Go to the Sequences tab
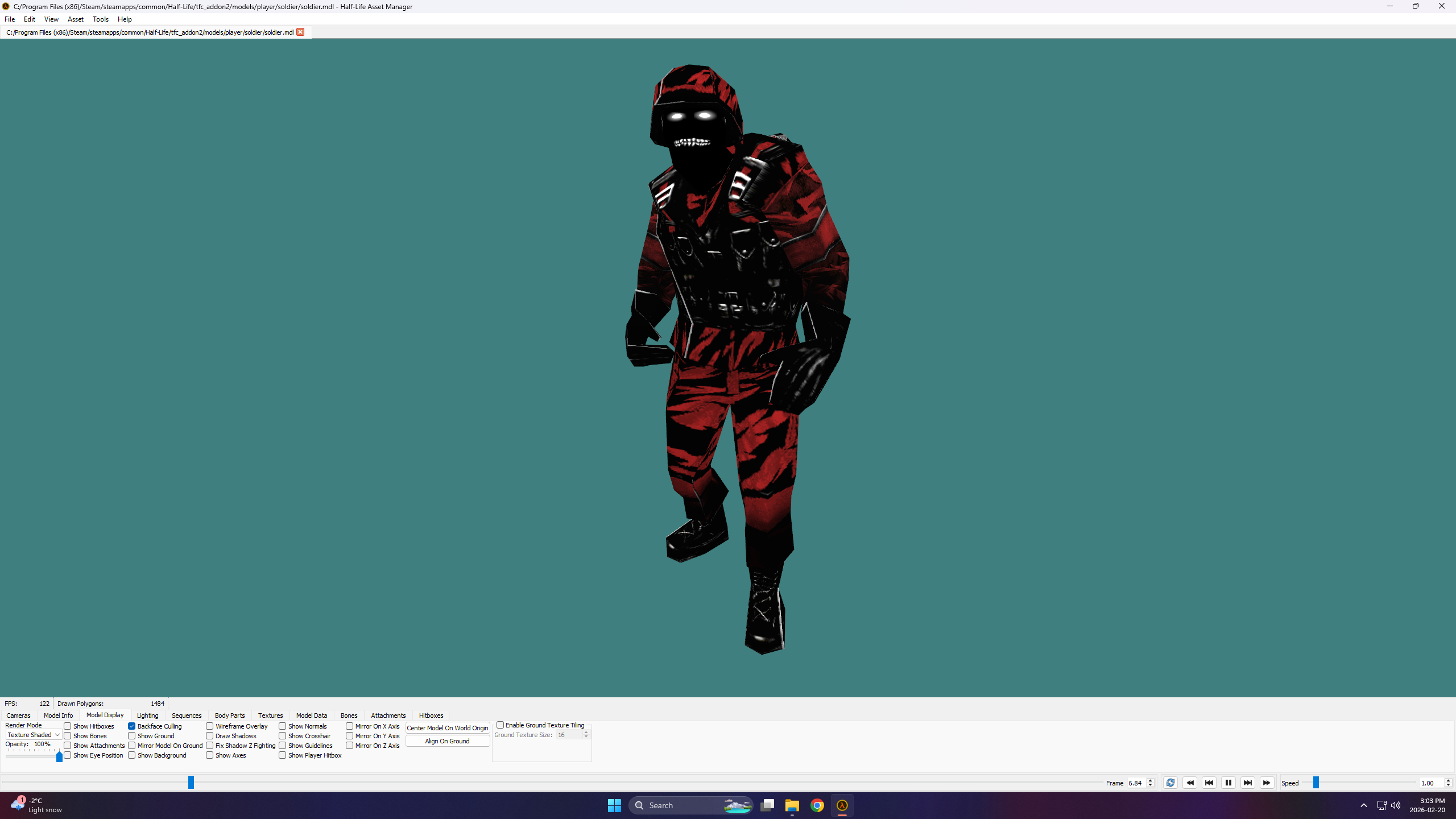The height and width of the screenshot is (819, 1456). [x=187, y=715]
